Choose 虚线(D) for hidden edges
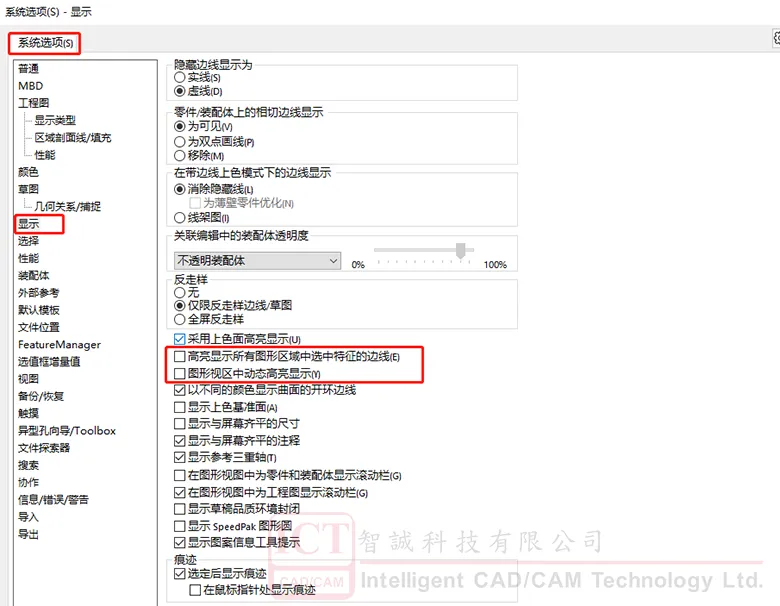Viewport: 780px width, 606px height. [x=180, y=92]
